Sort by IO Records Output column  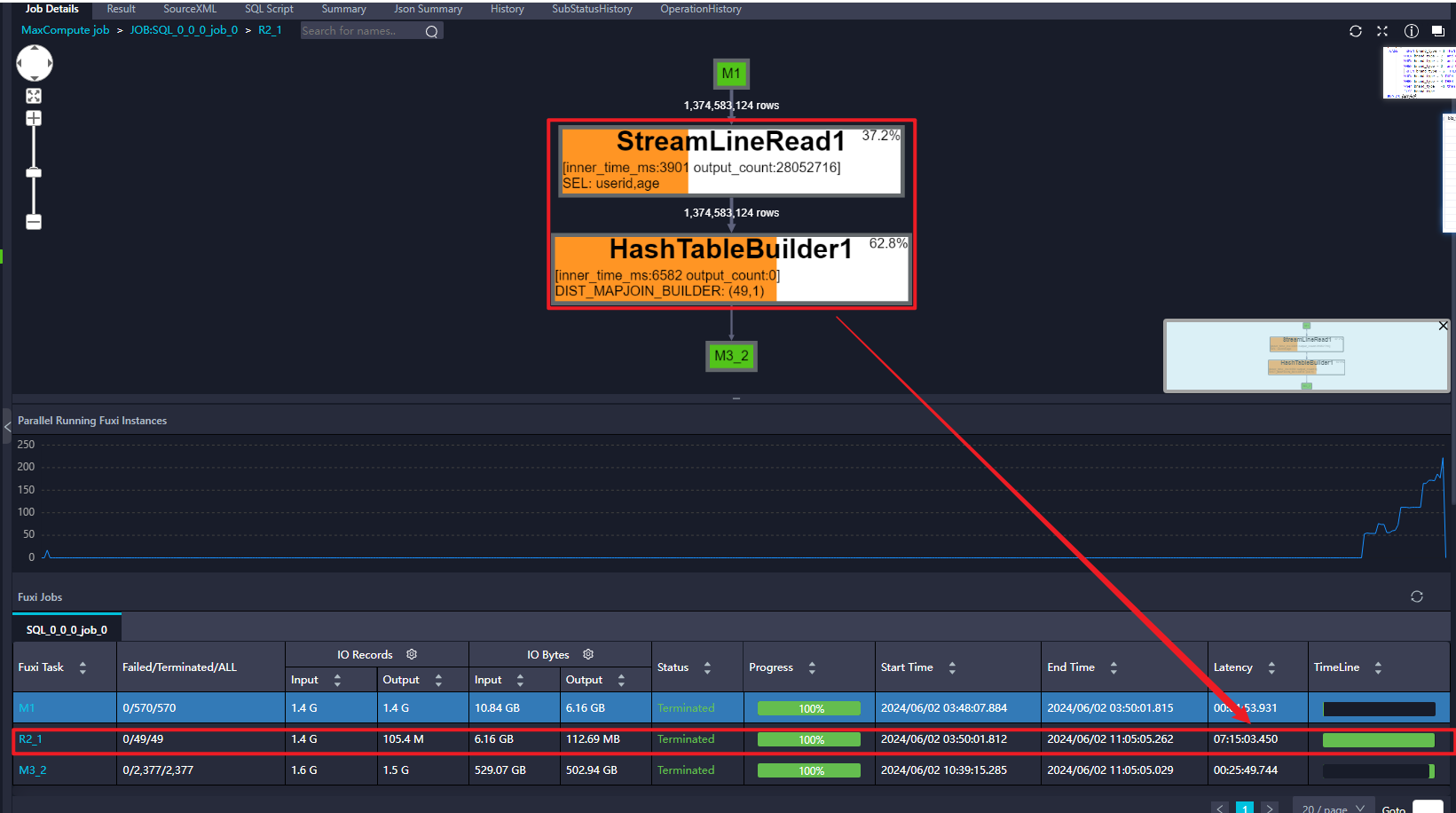[x=438, y=680]
